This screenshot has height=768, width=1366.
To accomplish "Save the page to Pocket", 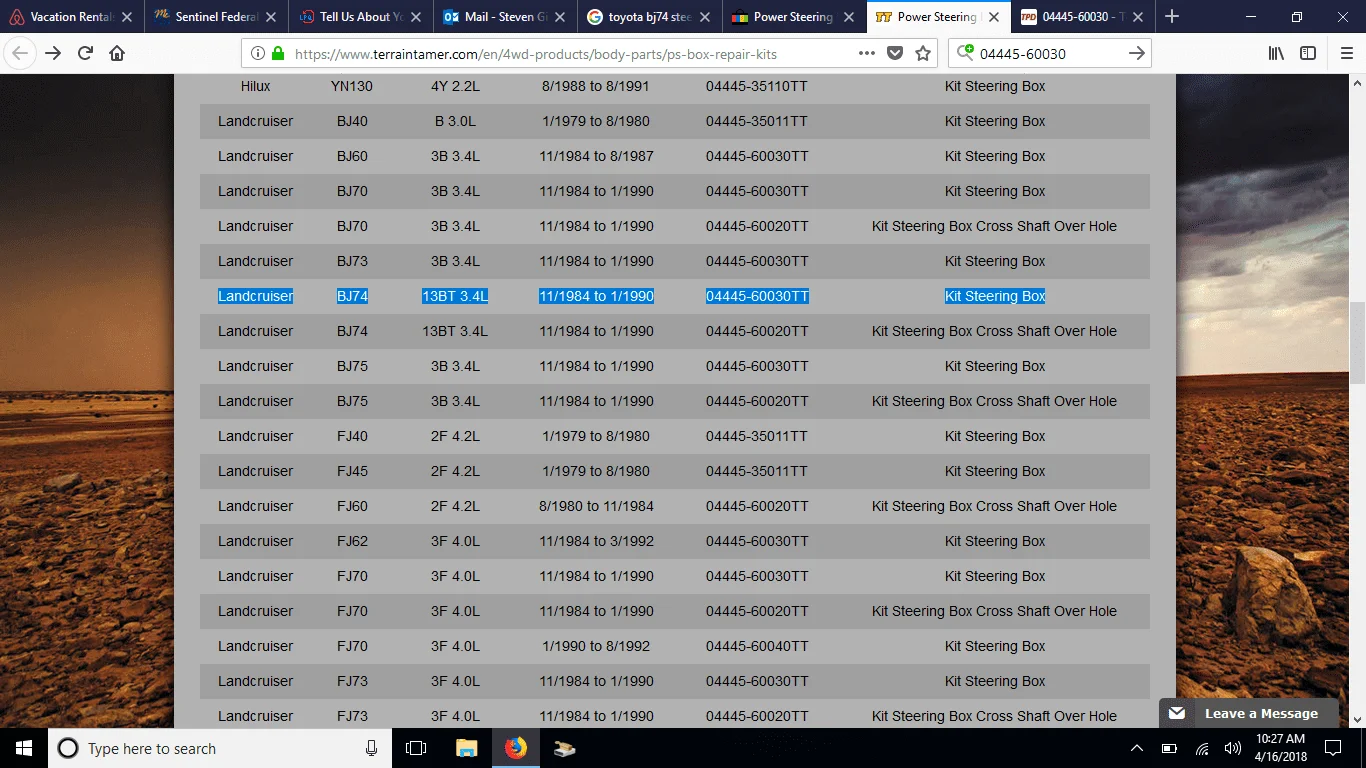I will [895, 53].
